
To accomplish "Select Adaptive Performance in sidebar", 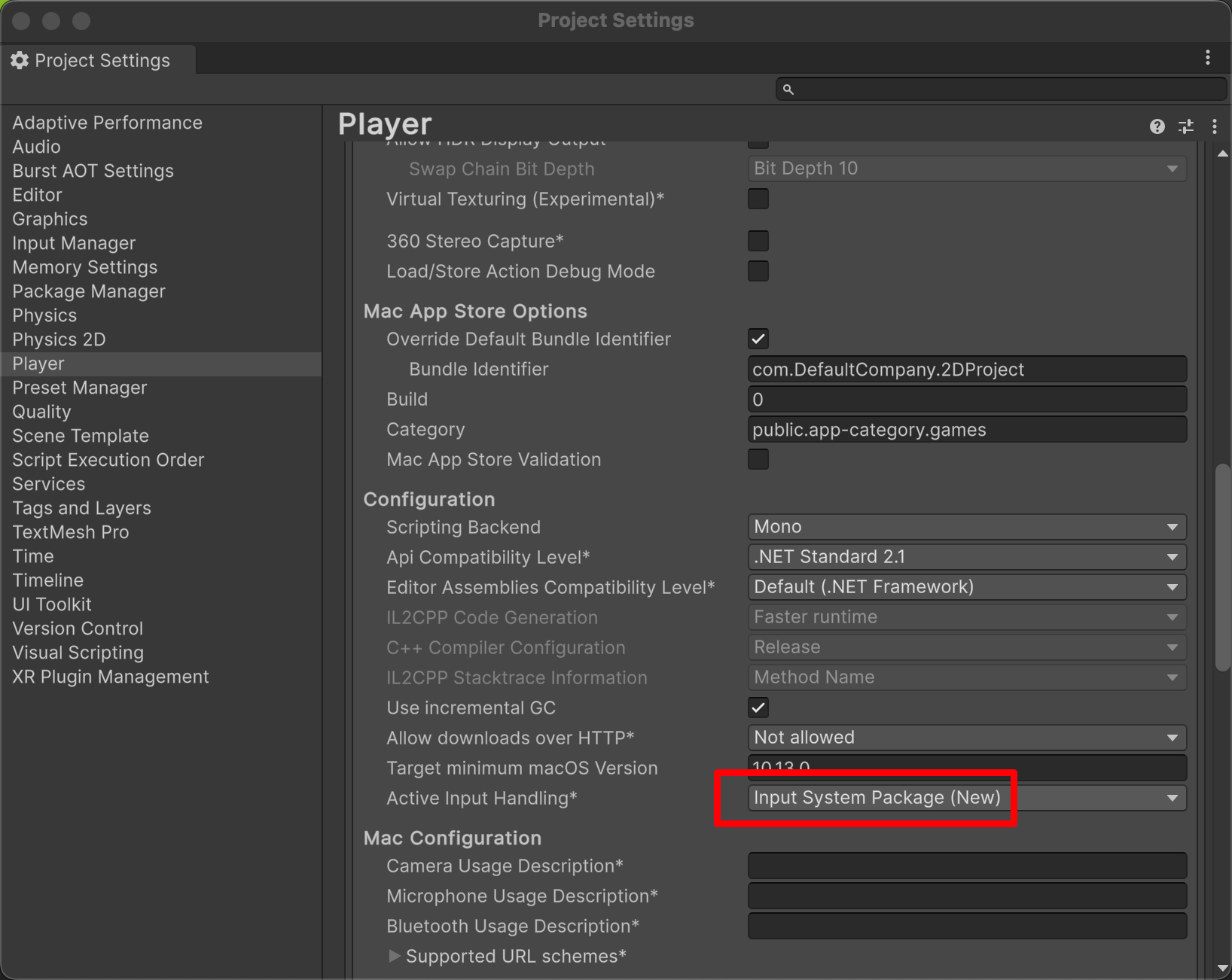I will (x=107, y=123).
